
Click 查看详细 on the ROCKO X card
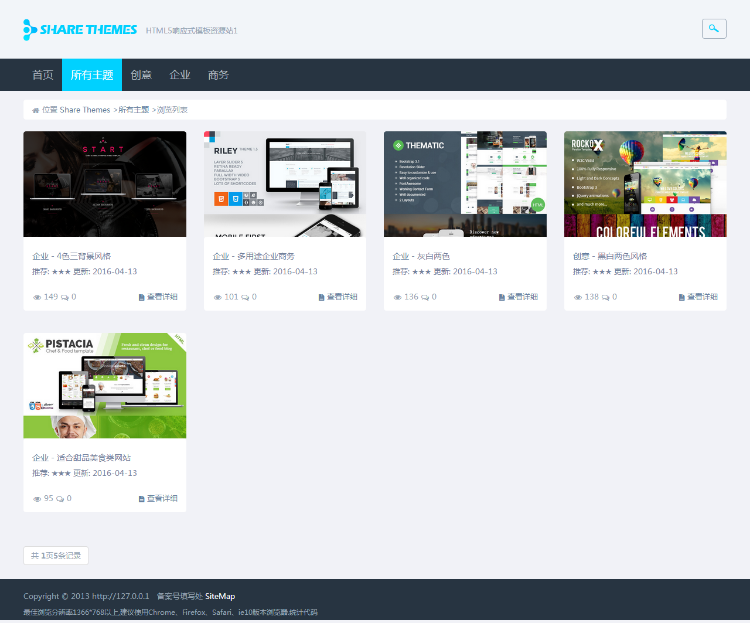click(x=702, y=297)
